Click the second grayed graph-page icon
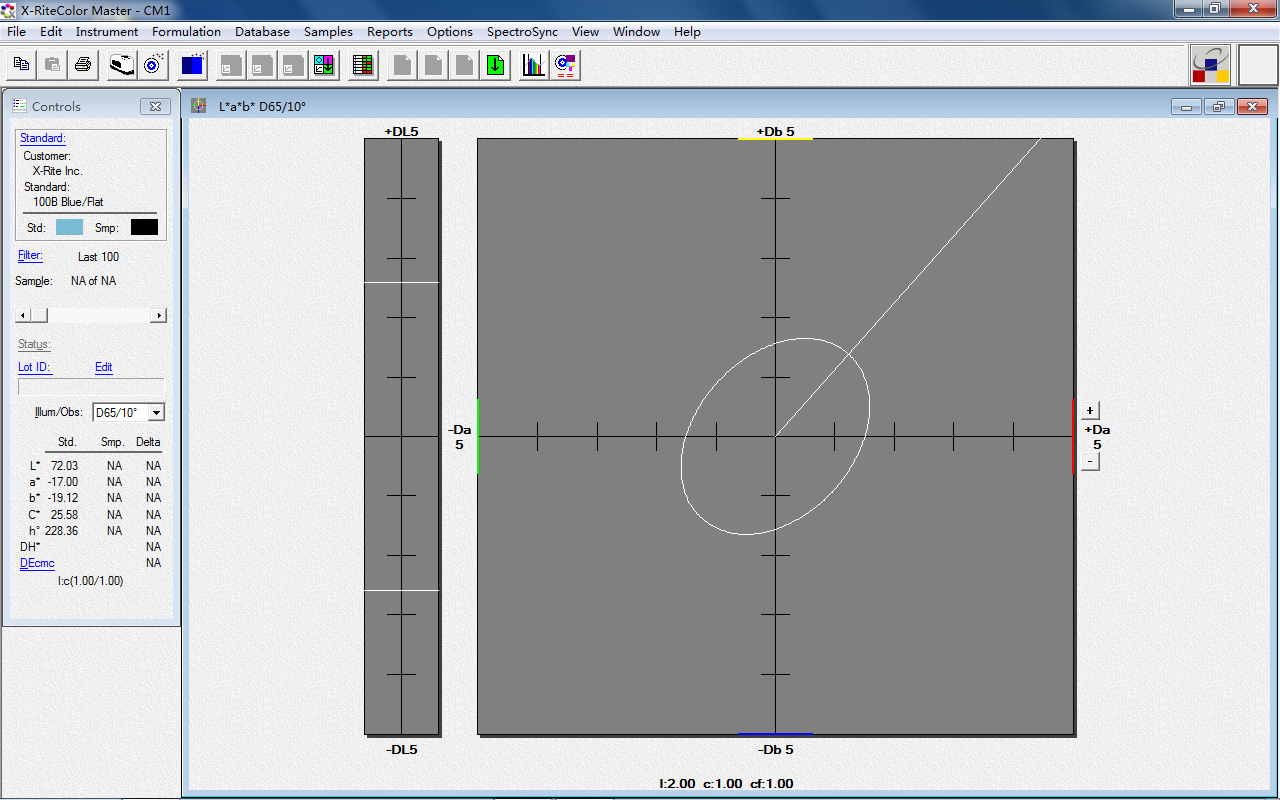This screenshot has height=800, width=1280. click(x=263, y=65)
